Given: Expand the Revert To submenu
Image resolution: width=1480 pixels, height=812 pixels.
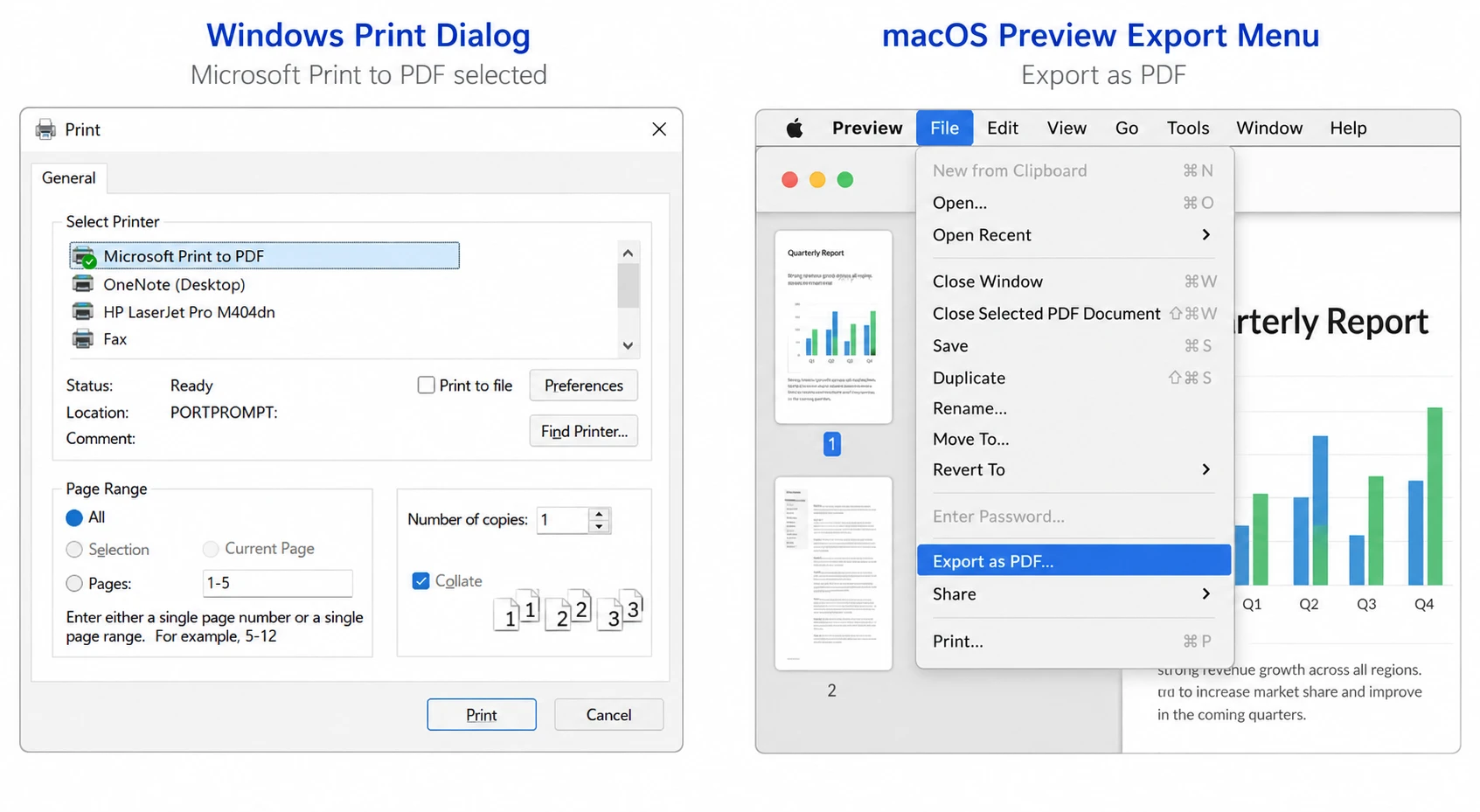Looking at the screenshot, I should coord(1206,469).
